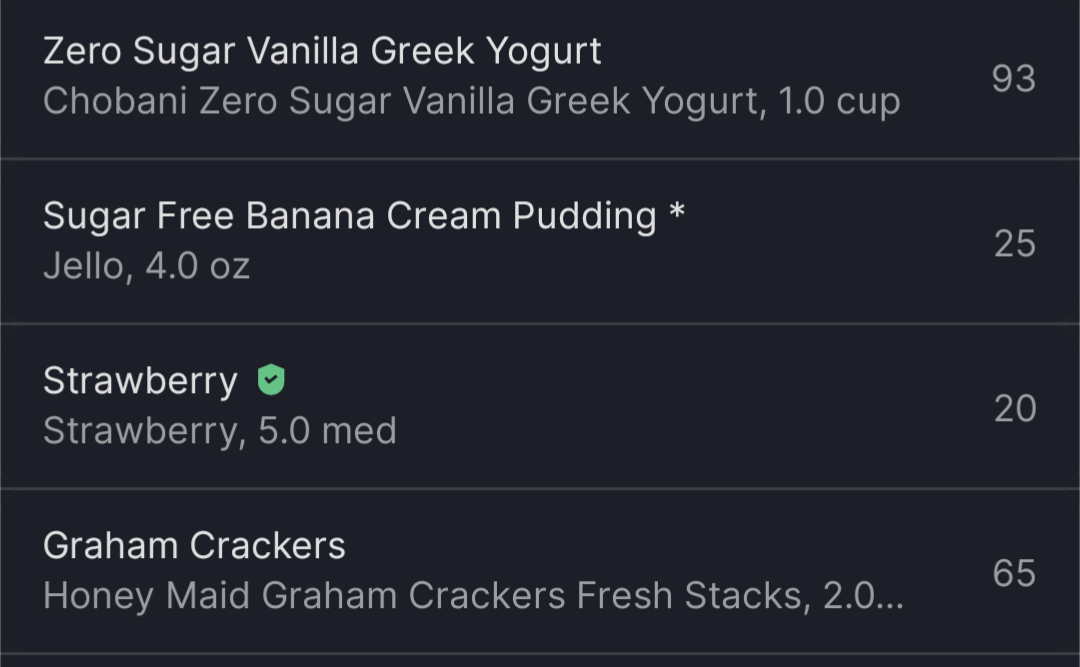This screenshot has height=667, width=1080.
Task: Click the 25 calorie value for pudding
Action: tap(1015, 243)
